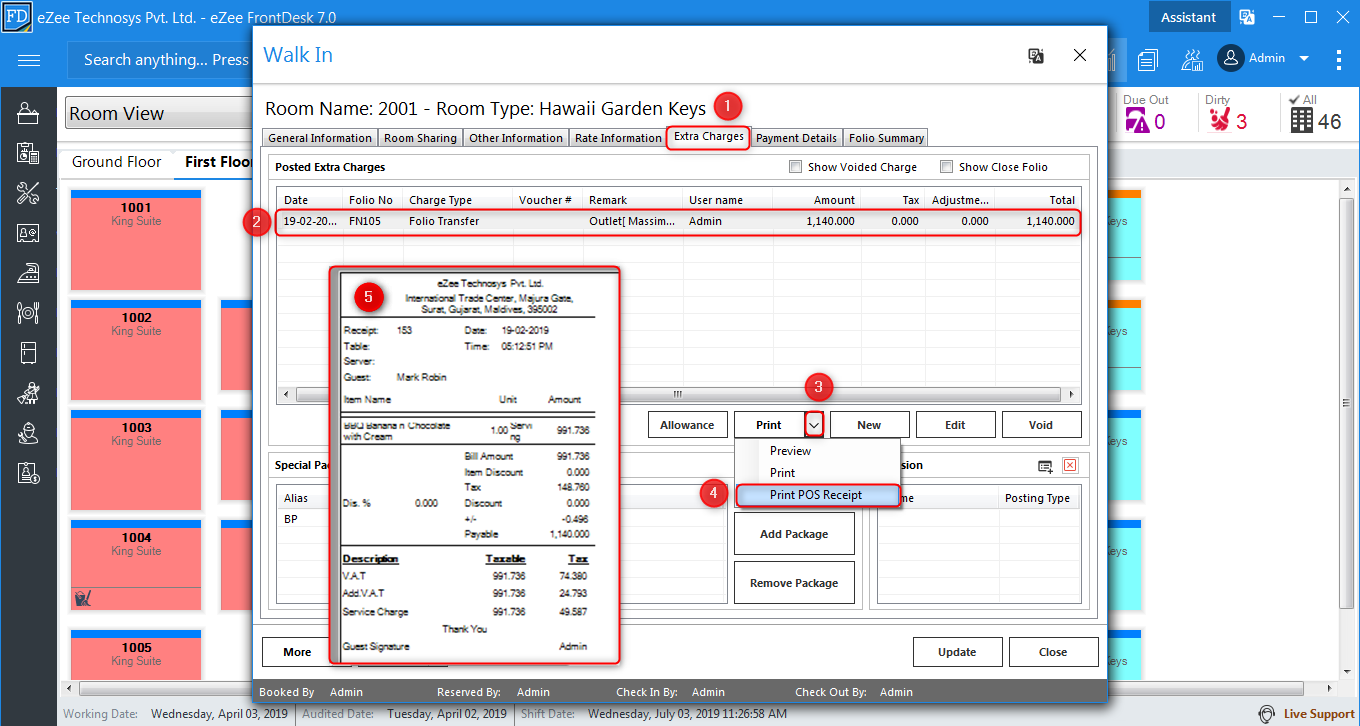Click the translate icon in Walk In dialog
This screenshot has height=726, width=1360.
tap(1036, 56)
